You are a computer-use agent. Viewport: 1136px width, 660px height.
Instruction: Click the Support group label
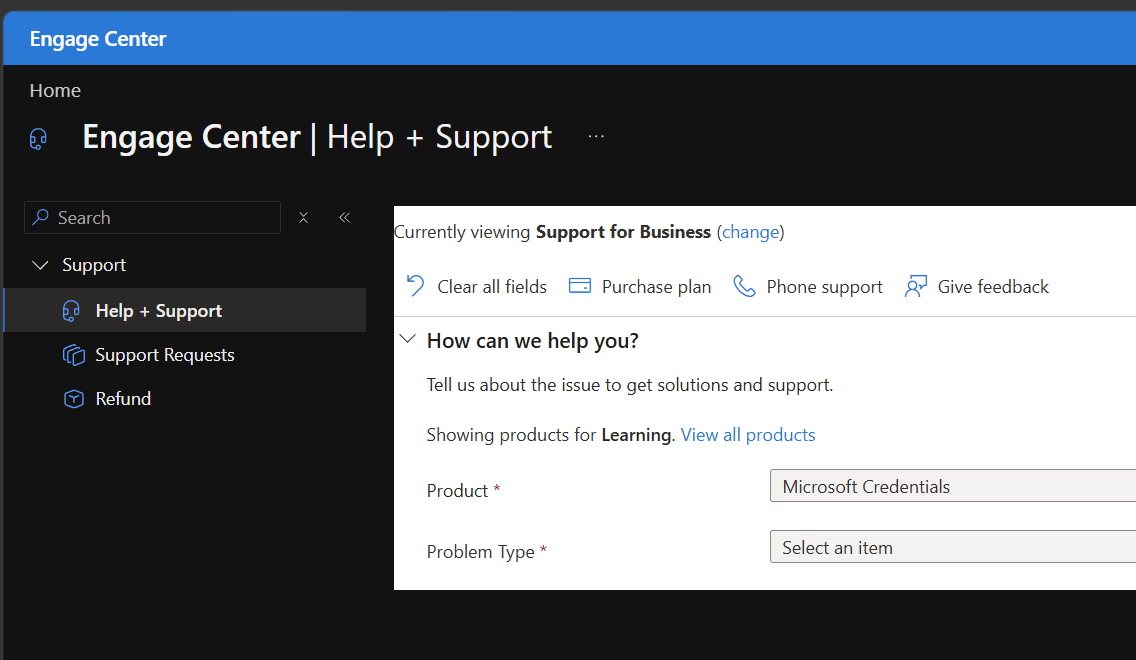point(94,265)
